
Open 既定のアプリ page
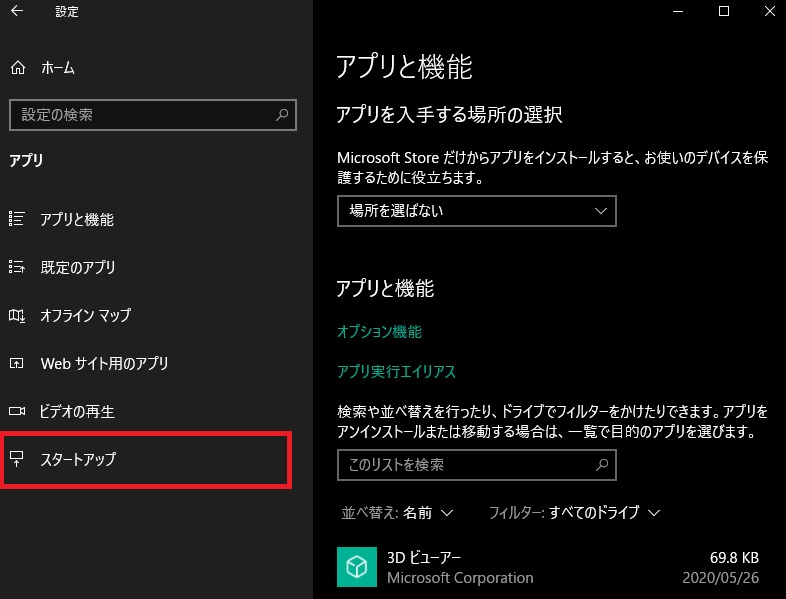pyautogui.click(x=78, y=268)
